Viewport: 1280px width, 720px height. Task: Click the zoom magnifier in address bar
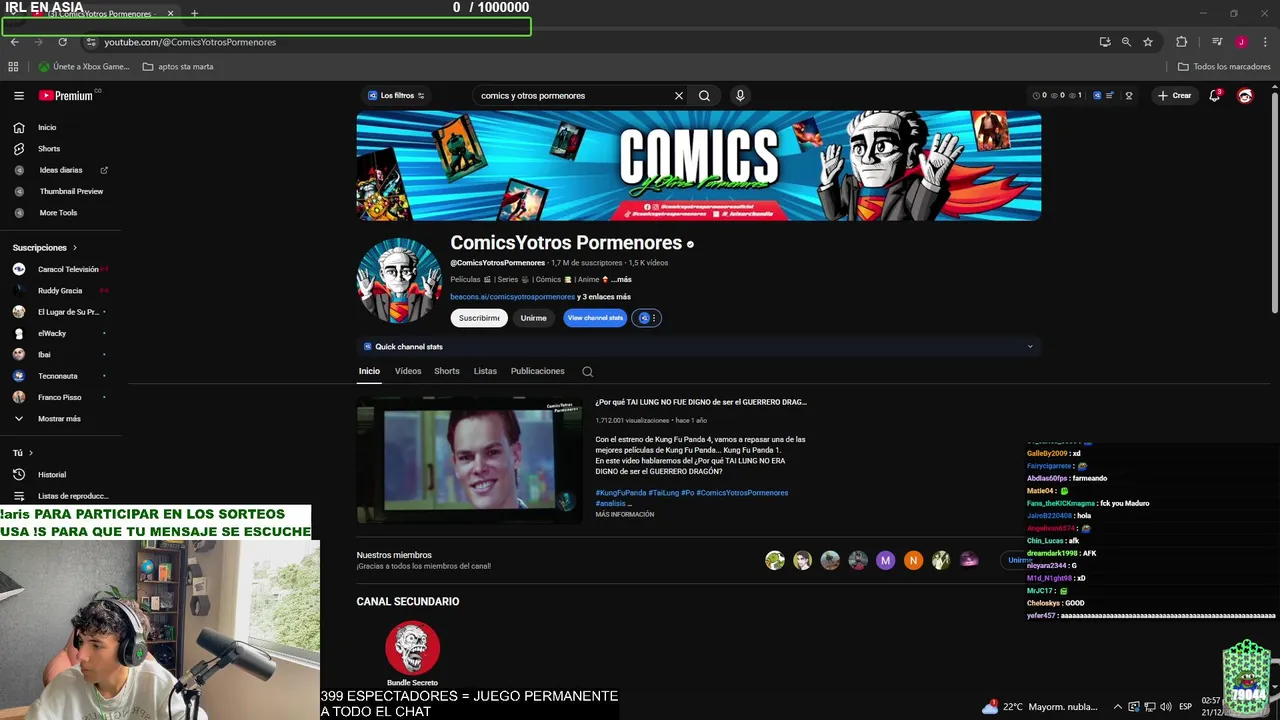coord(1126,42)
